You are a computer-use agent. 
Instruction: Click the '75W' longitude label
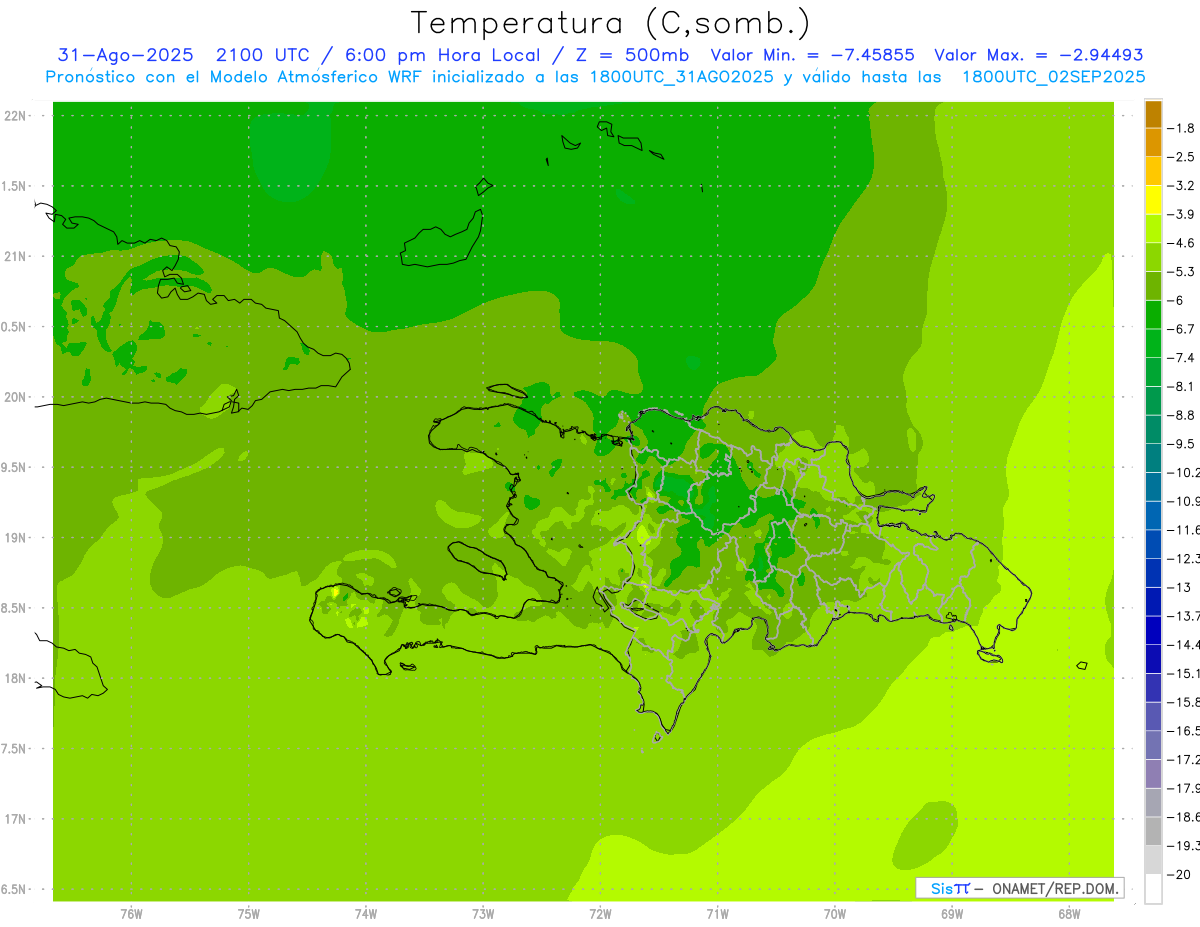coord(248,914)
